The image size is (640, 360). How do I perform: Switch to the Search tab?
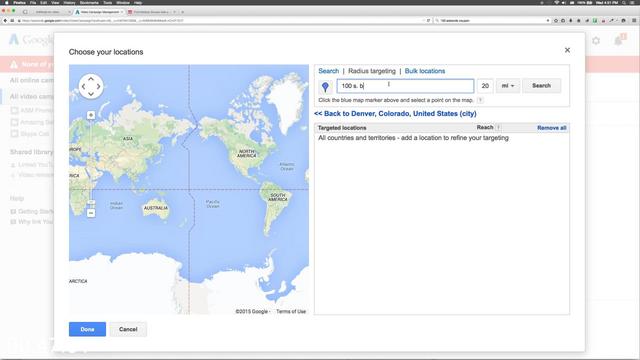pyautogui.click(x=329, y=71)
